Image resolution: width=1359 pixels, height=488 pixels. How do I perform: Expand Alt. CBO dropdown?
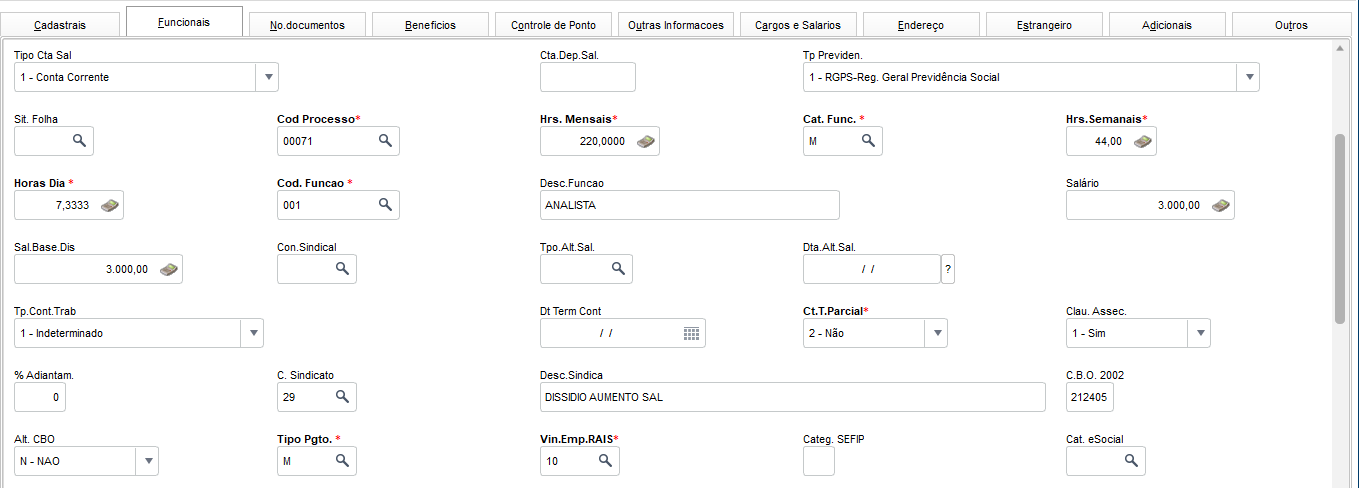point(147,461)
